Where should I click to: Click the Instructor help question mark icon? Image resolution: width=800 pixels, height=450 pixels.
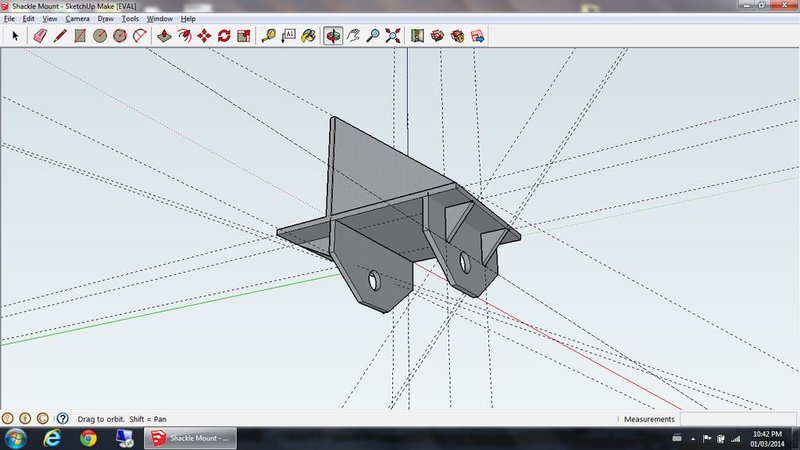coord(63,419)
